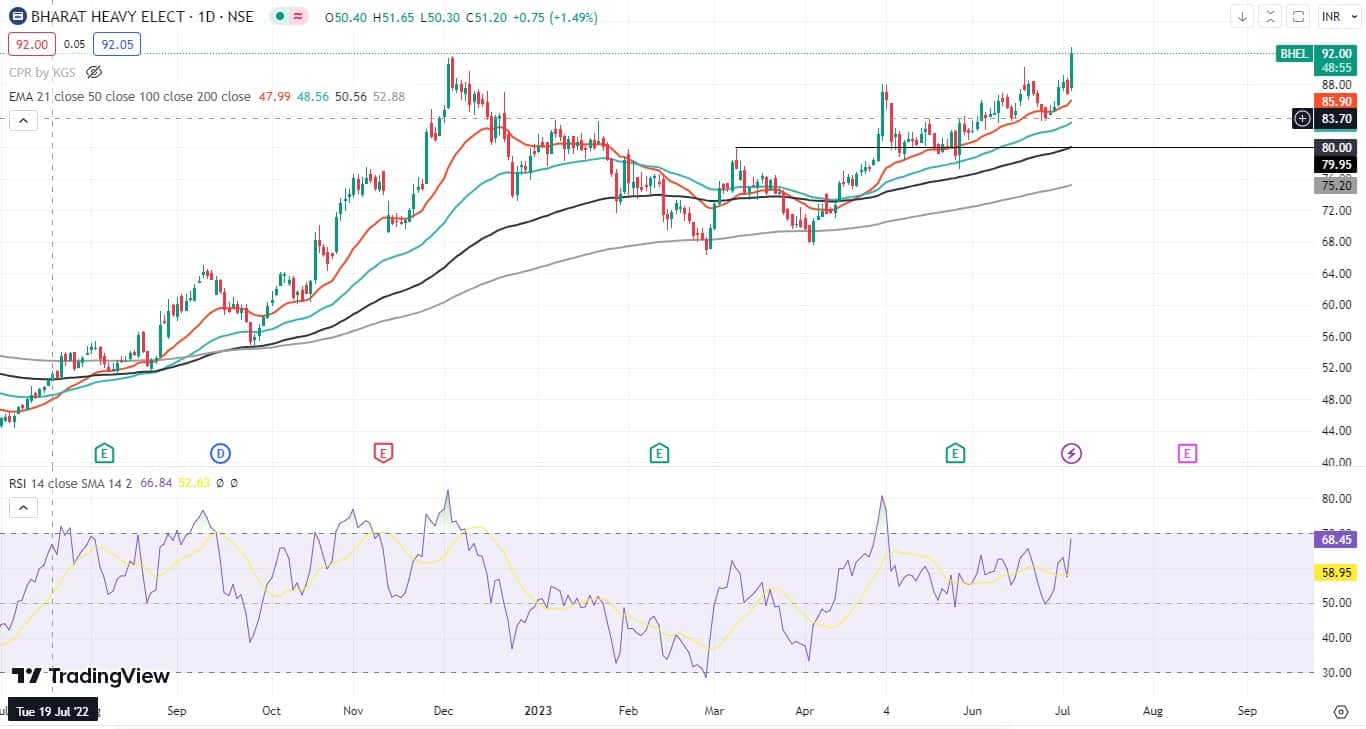Click the 83.70 crosshair price label
Image resolution: width=1366 pixels, height=729 pixels.
[1337, 119]
